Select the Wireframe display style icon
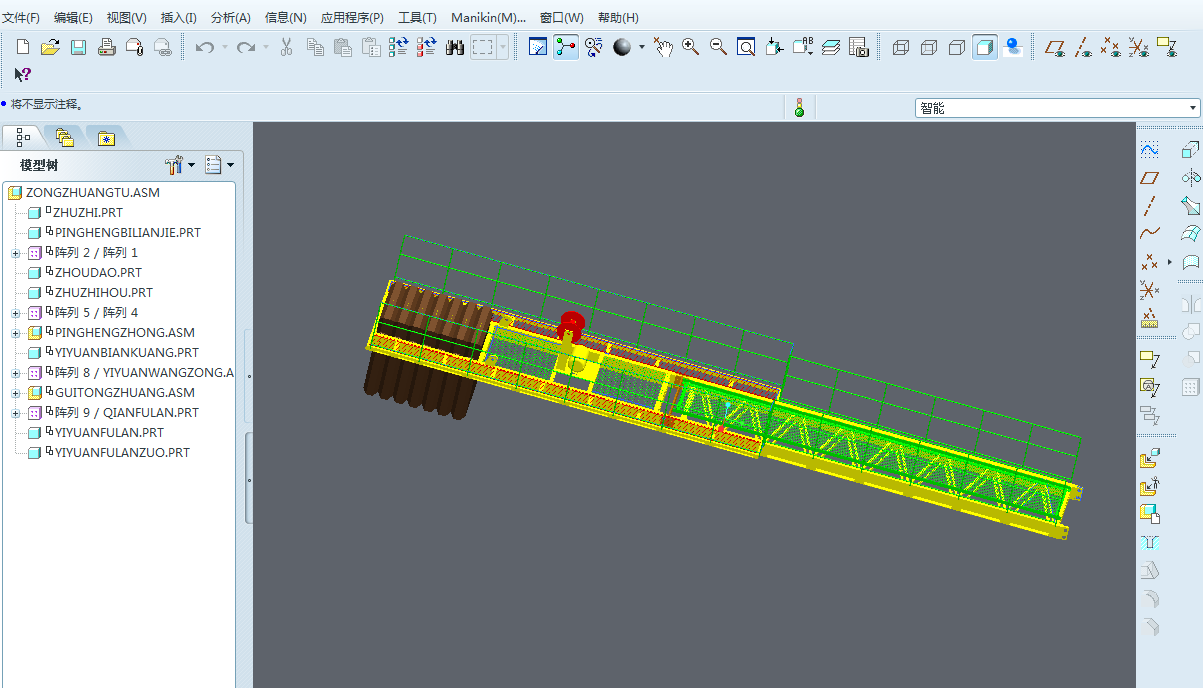The width and height of the screenshot is (1203, 688). 900,47
